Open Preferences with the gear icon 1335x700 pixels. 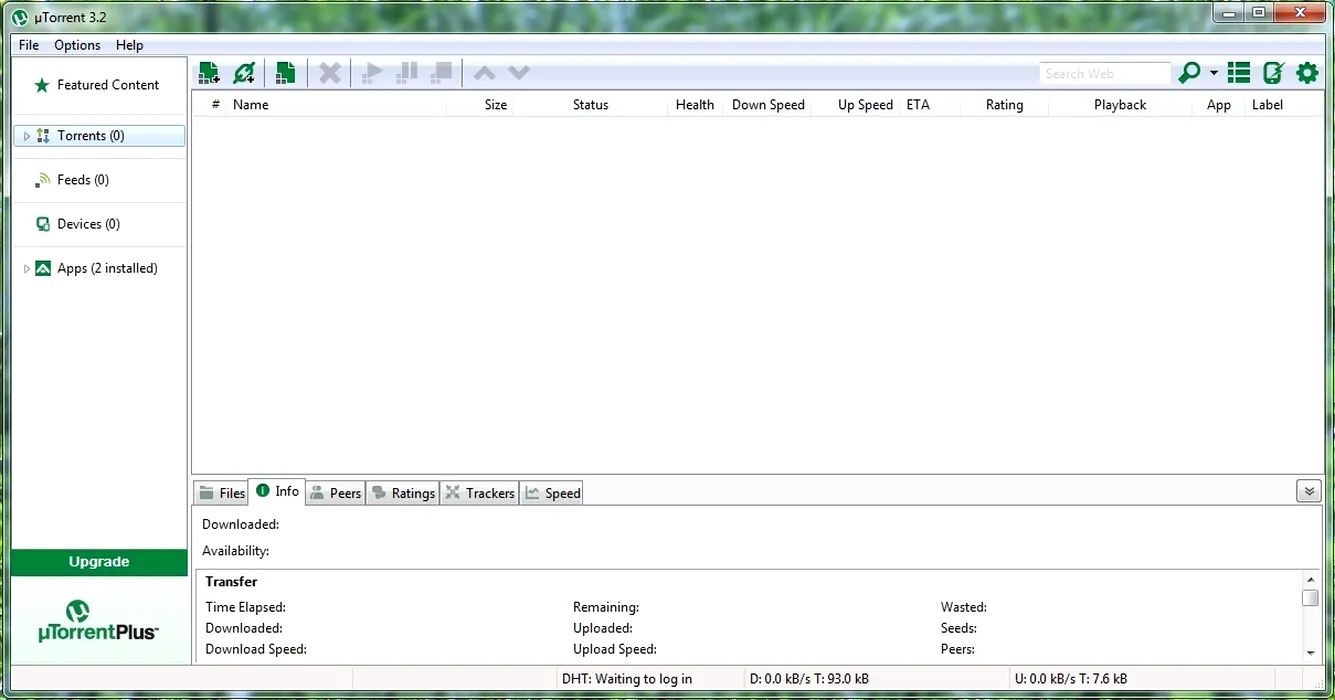coord(1307,73)
